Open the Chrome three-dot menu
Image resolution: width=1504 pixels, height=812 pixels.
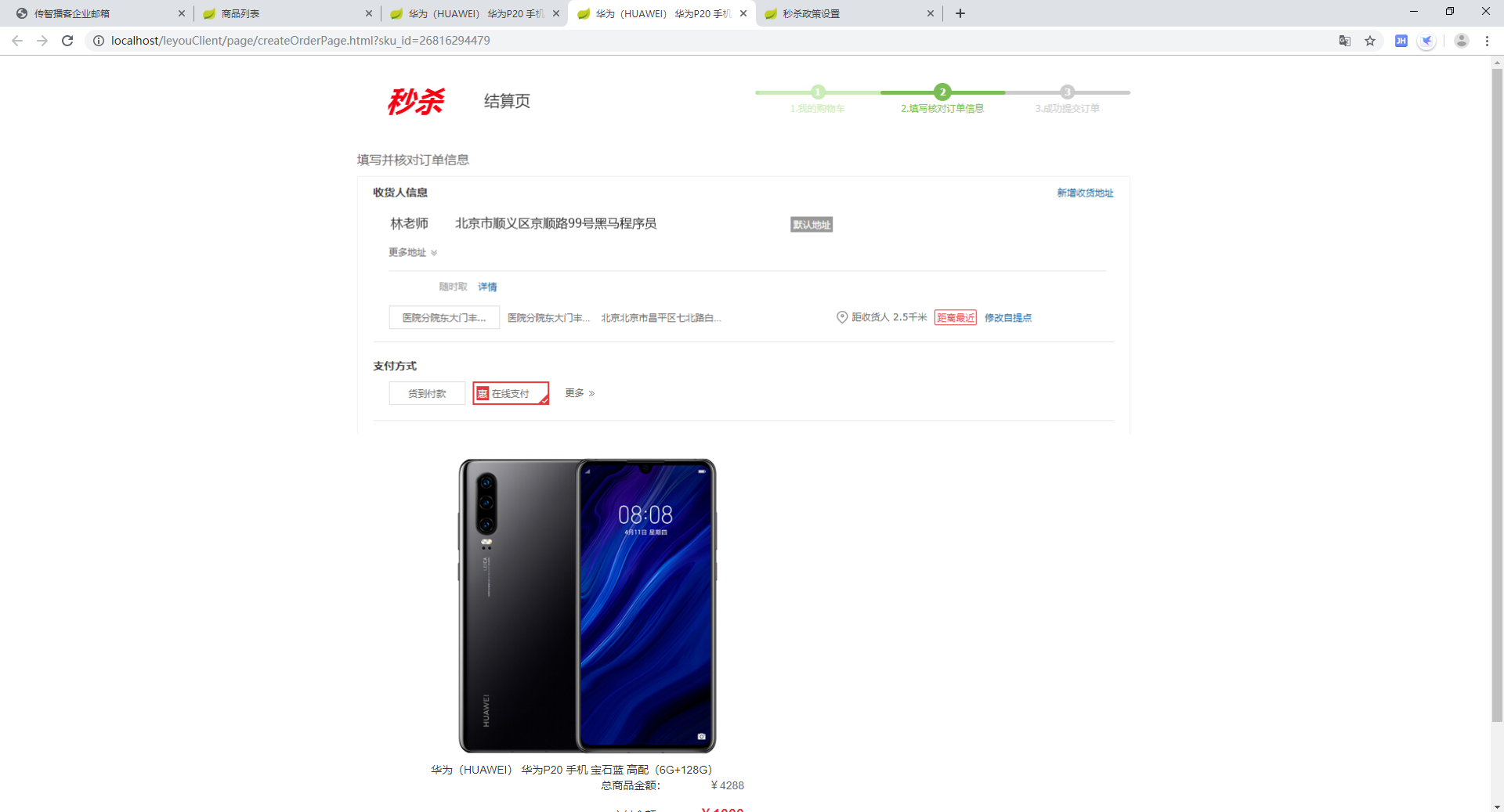[1487, 41]
